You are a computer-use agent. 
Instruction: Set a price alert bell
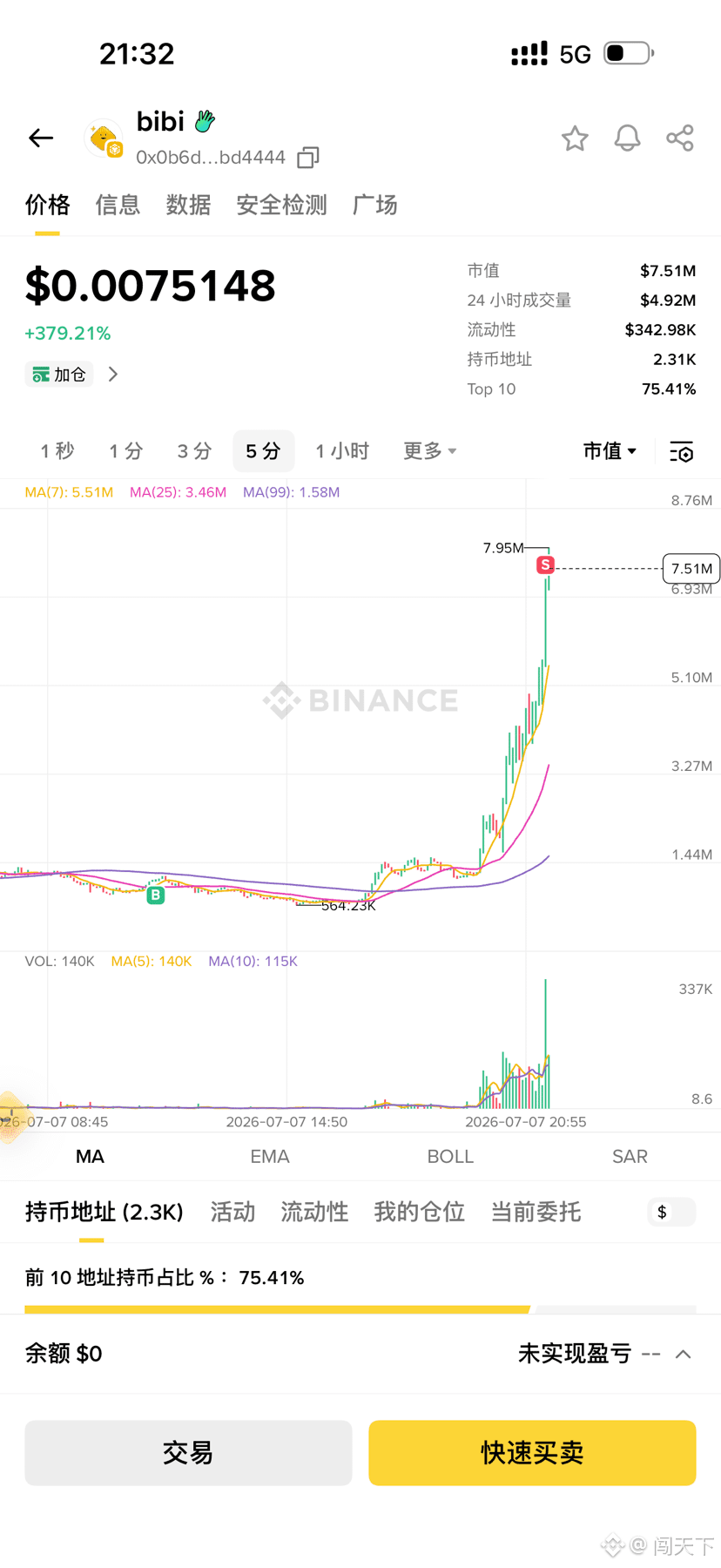627,139
